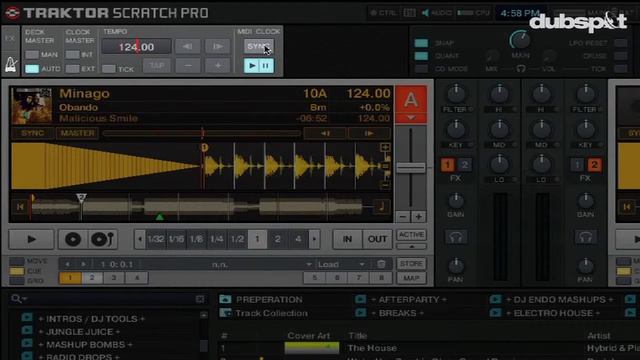Select 1/32 loop size

click(156, 239)
